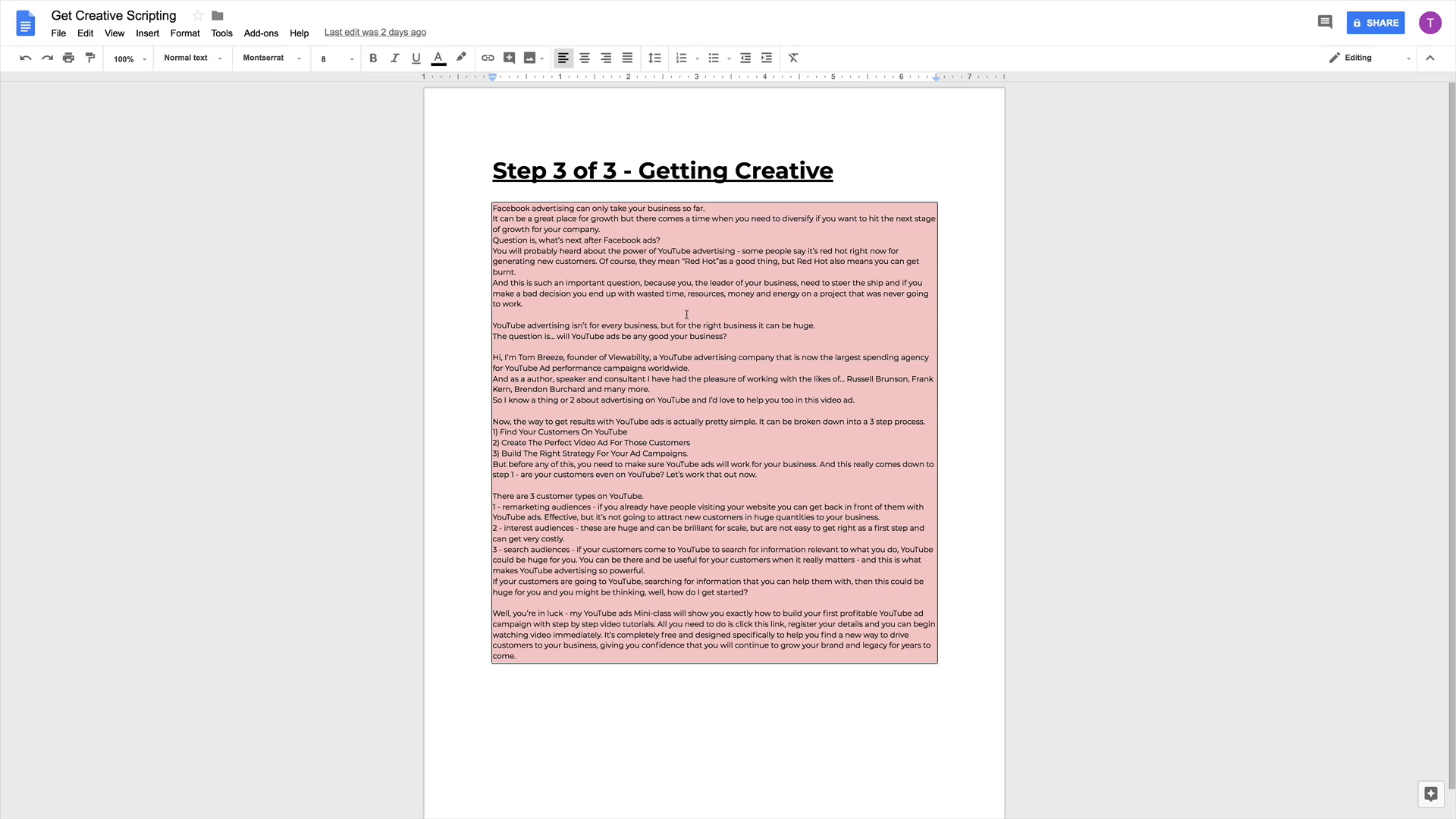Select Justify alignment
This screenshot has height=819, width=1456.
click(x=627, y=58)
